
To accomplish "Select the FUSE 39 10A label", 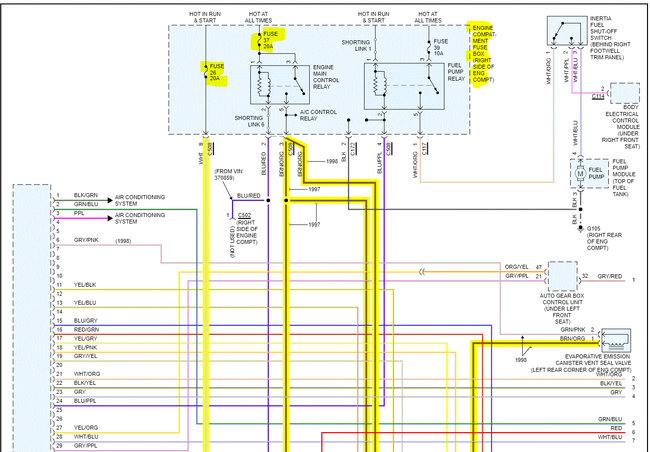I will [441, 47].
